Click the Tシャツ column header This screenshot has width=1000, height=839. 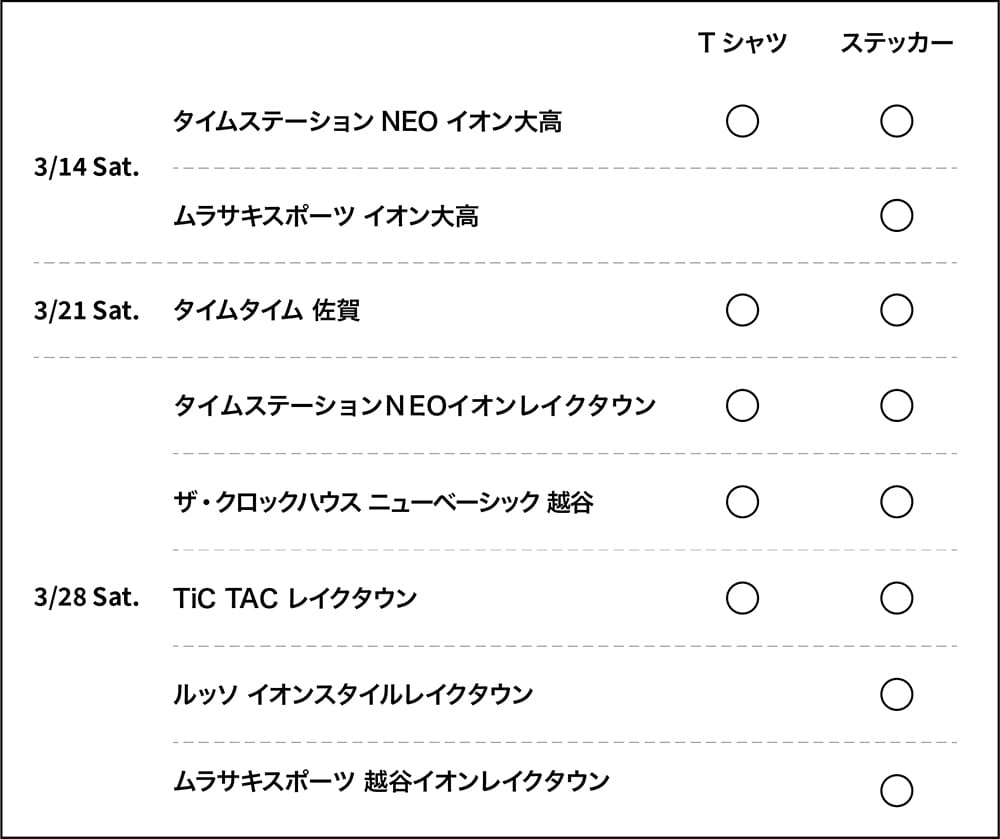click(742, 43)
